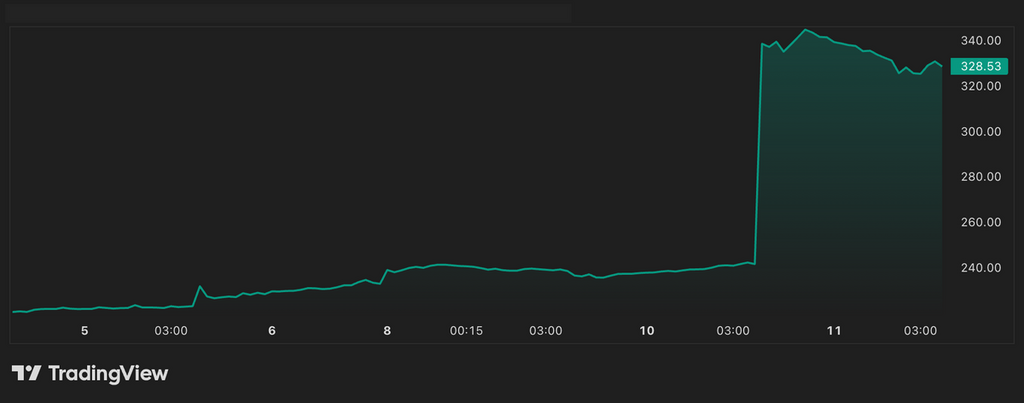Image resolution: width=1024 pixels, height=403 pixels.
Task: Click the 03:00 label right of 11
Action: click(x=919, y=330)
